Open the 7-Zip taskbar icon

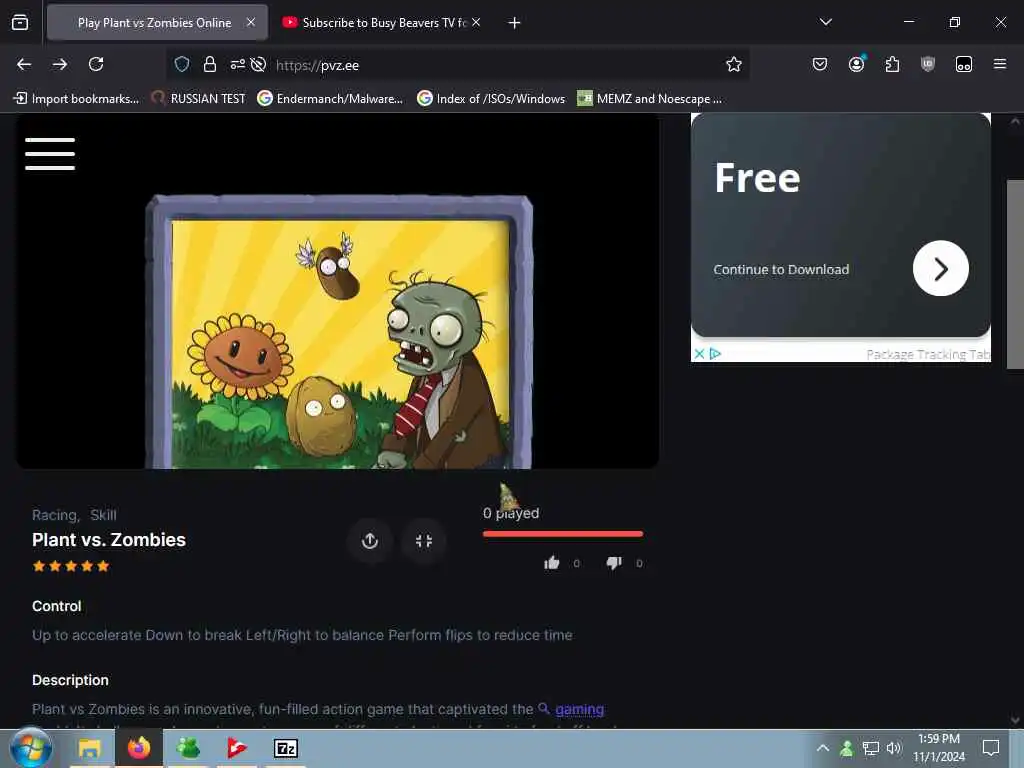point(286,748)
